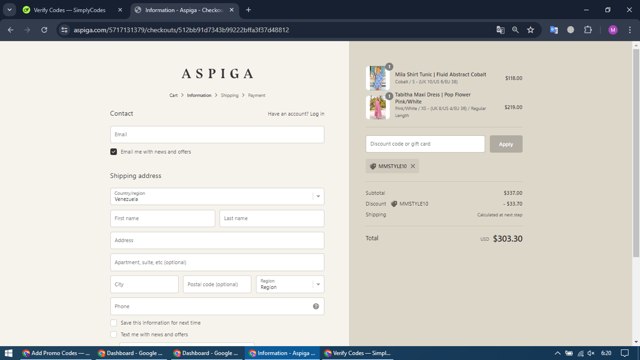
Task: Click the MMSTYLE10 tag icon chip
Action: pos(392,166)
